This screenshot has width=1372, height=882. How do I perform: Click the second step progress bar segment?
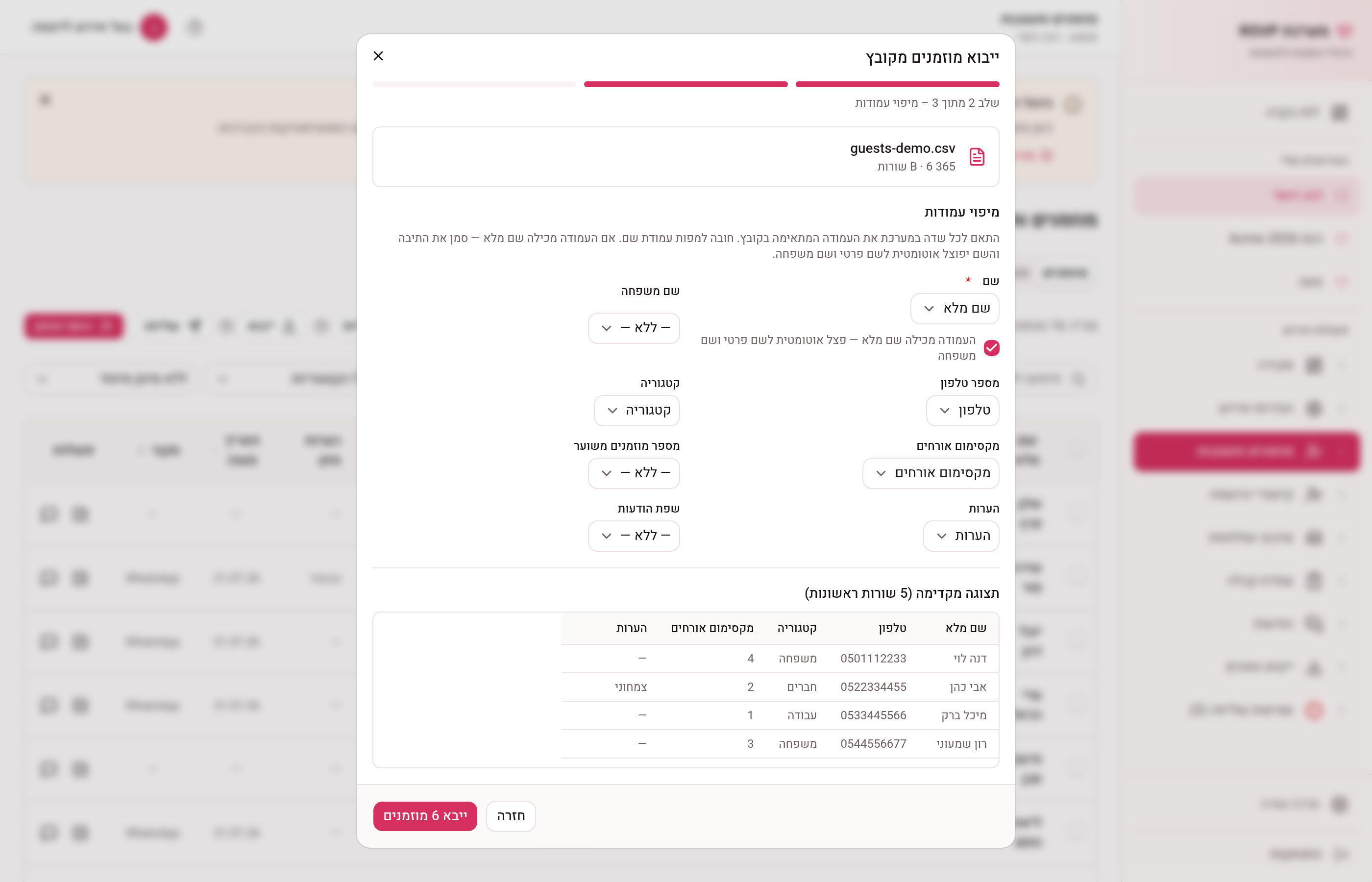click(686, 84)
